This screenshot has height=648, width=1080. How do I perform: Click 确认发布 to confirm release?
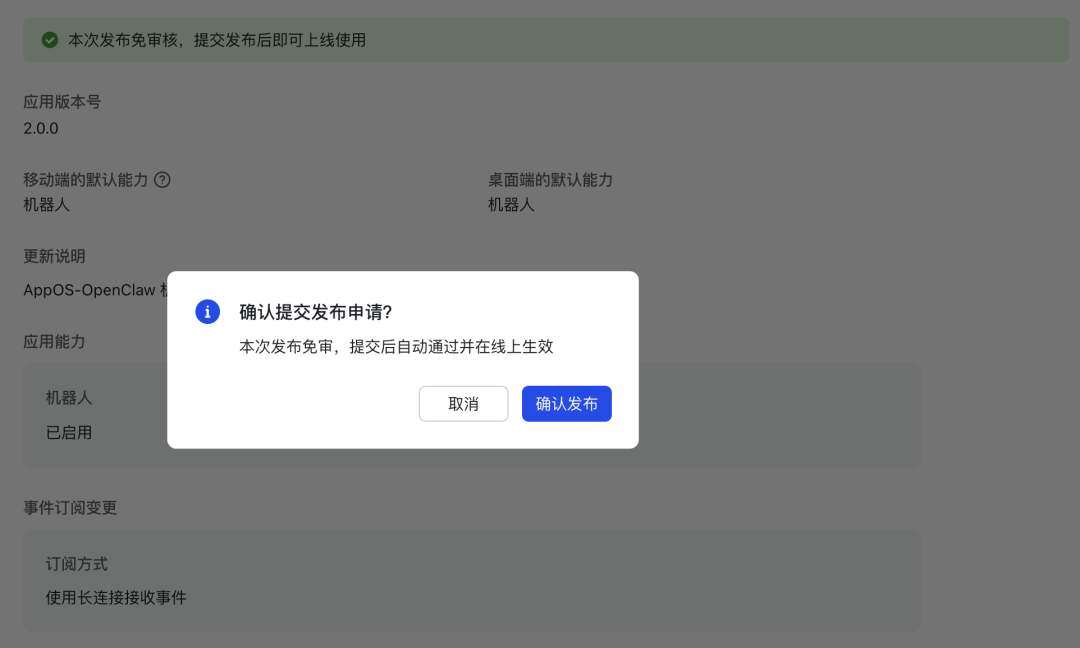[567, 403]
